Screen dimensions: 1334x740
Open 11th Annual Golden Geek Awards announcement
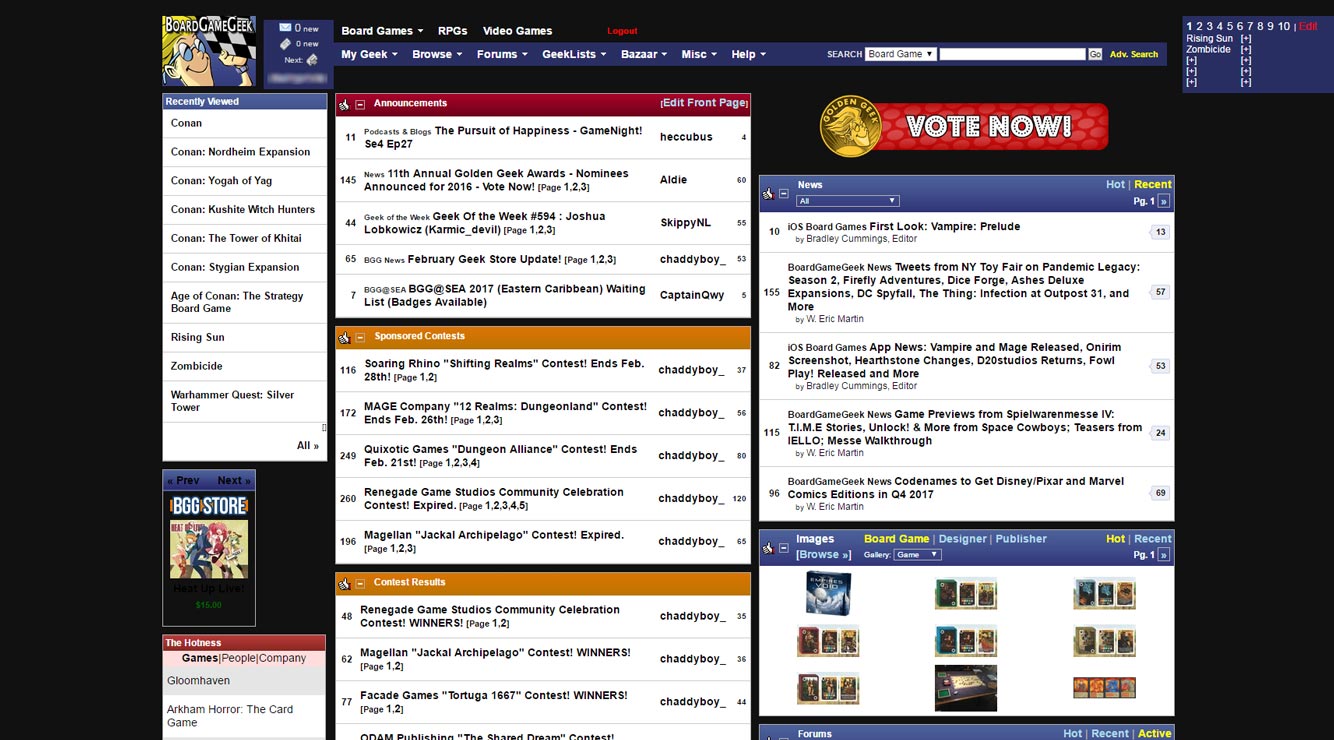click(496, 180)
